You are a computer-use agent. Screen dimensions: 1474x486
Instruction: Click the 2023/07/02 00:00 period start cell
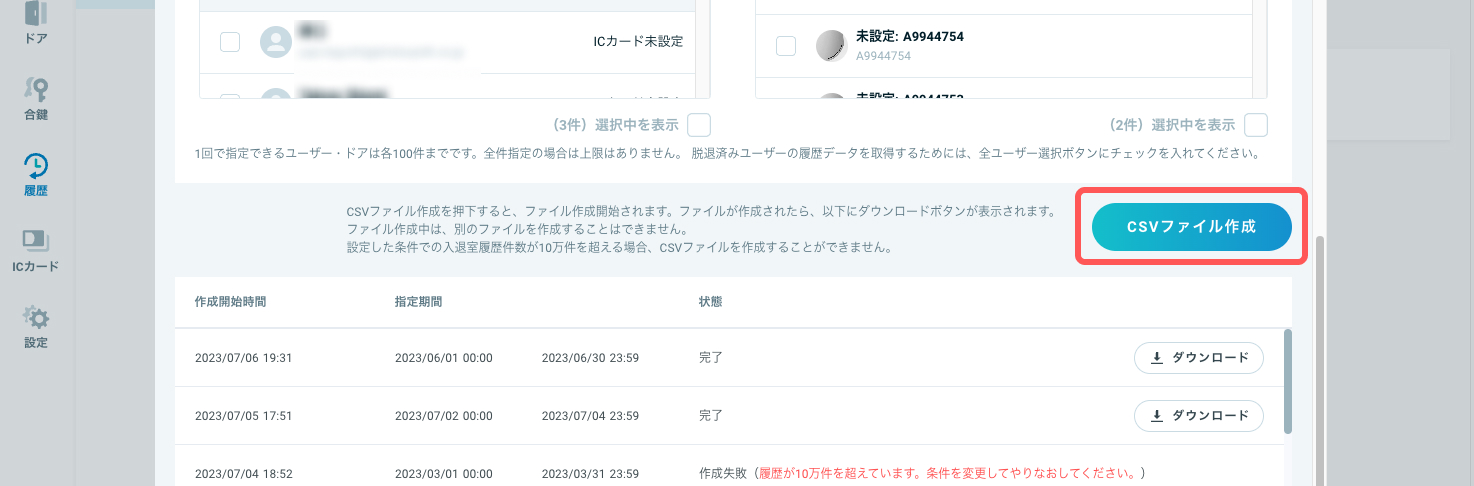tap(444, 416)
